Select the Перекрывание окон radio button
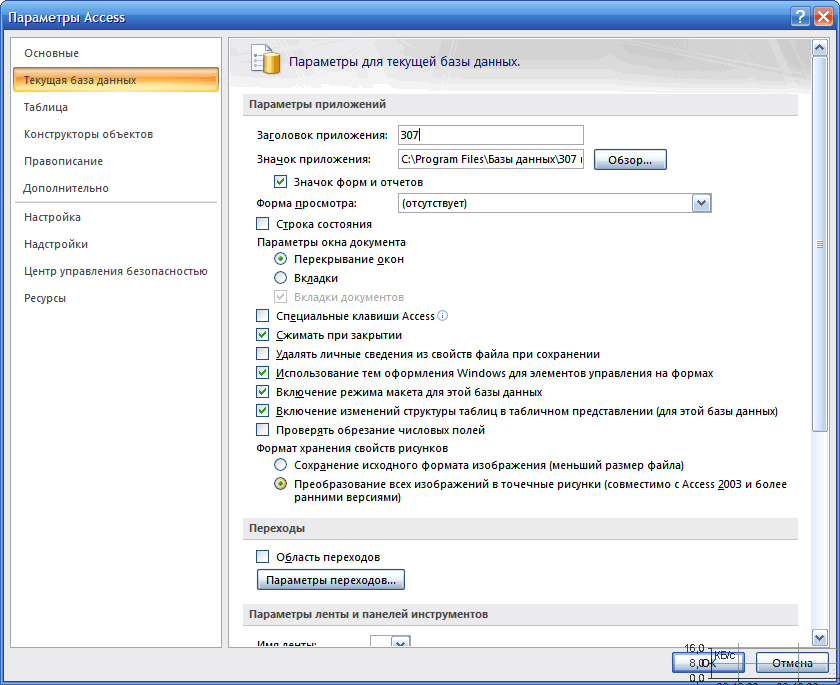This screenshot has width=840, height=685. tap(280, 259)
